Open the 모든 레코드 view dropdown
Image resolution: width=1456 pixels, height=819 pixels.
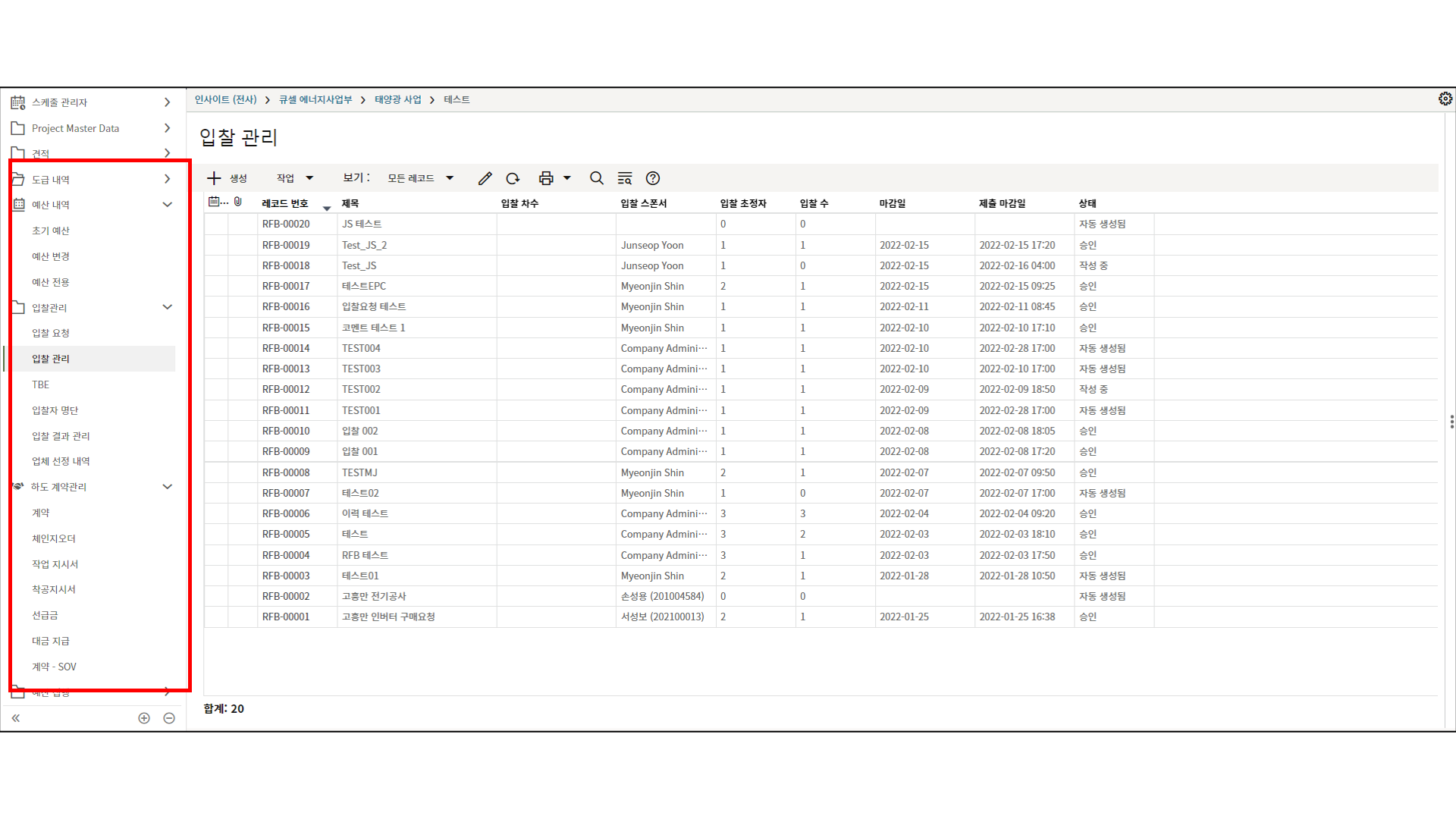pos(420,178)
